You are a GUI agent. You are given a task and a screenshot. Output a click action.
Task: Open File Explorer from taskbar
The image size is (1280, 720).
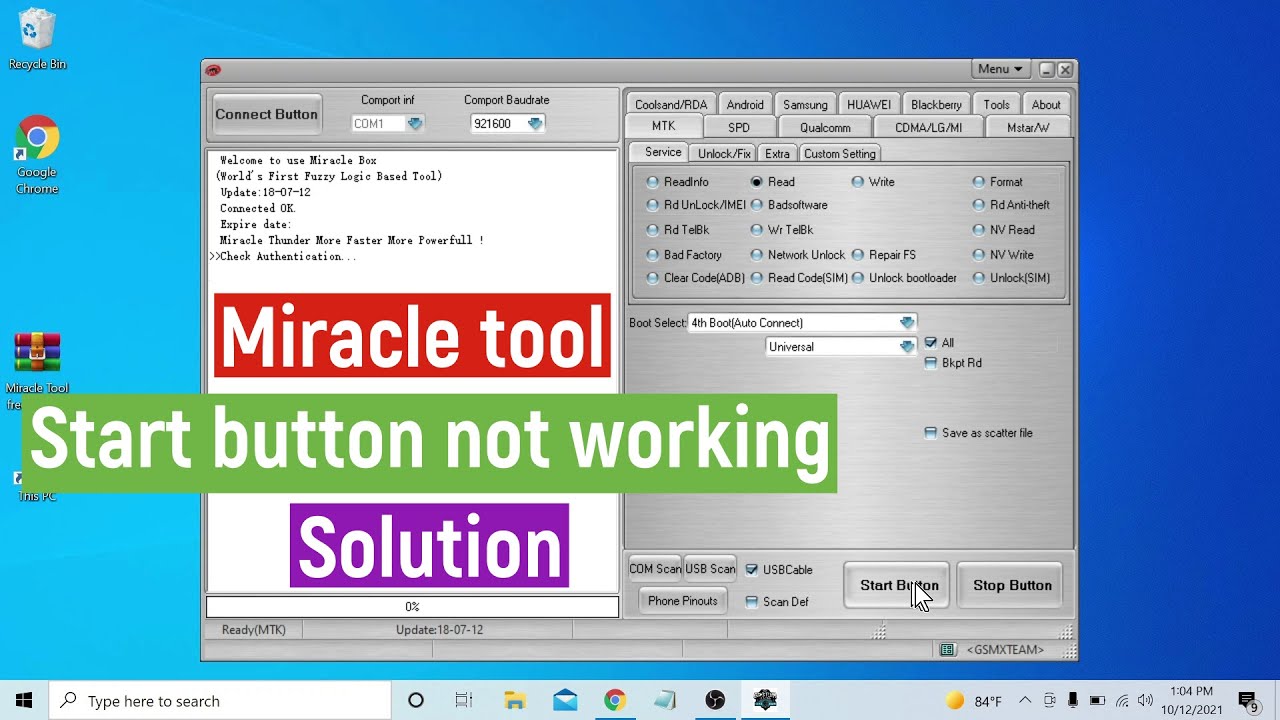click(x=514, y=700)
